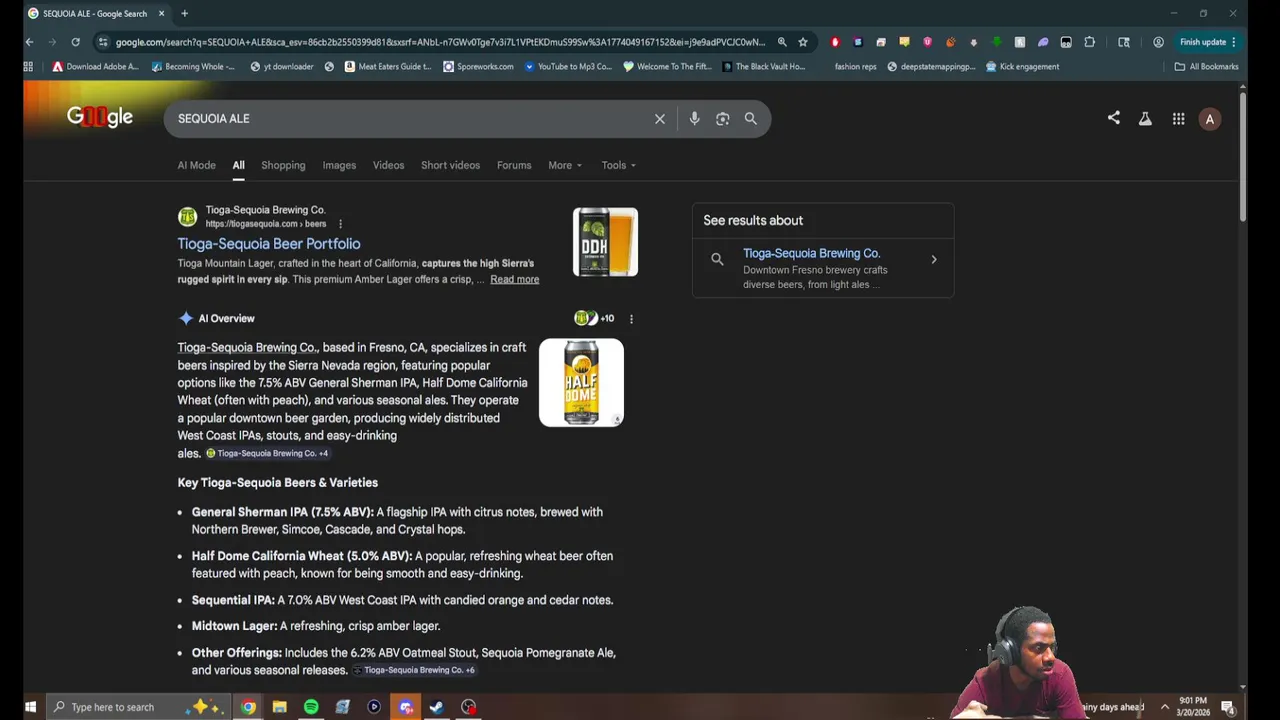Image resolution: width=1280 pixels, height=720 pixels.
Task: Click the Chrome icon in taskbar
Action: tap(248, 707)
